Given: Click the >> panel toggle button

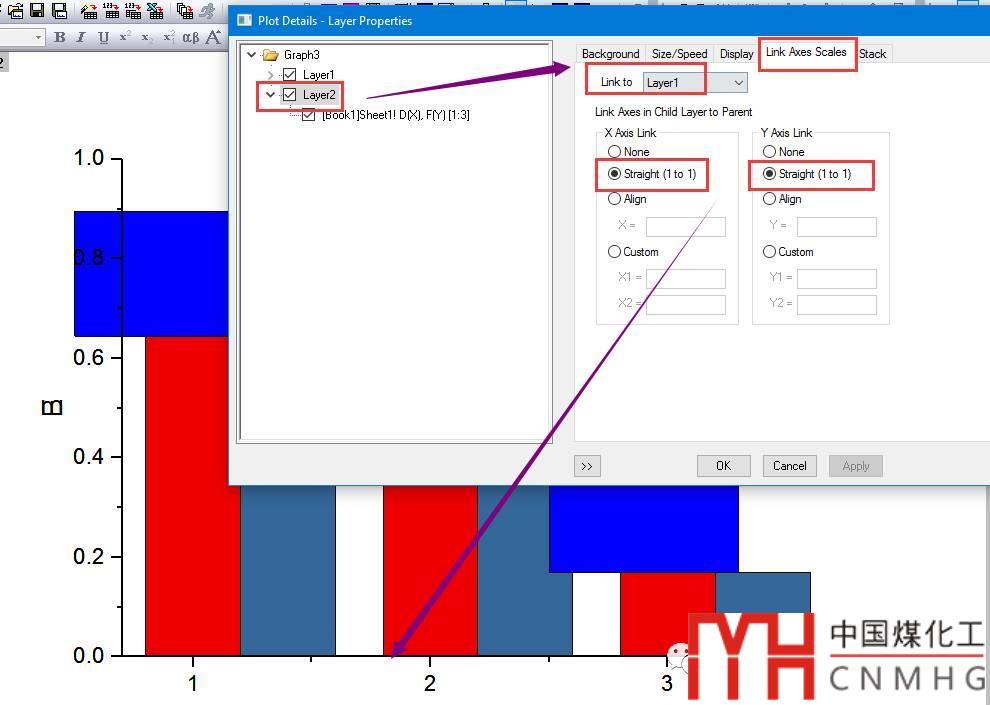Looking at the screenshot, I should (x=587, y=466).
